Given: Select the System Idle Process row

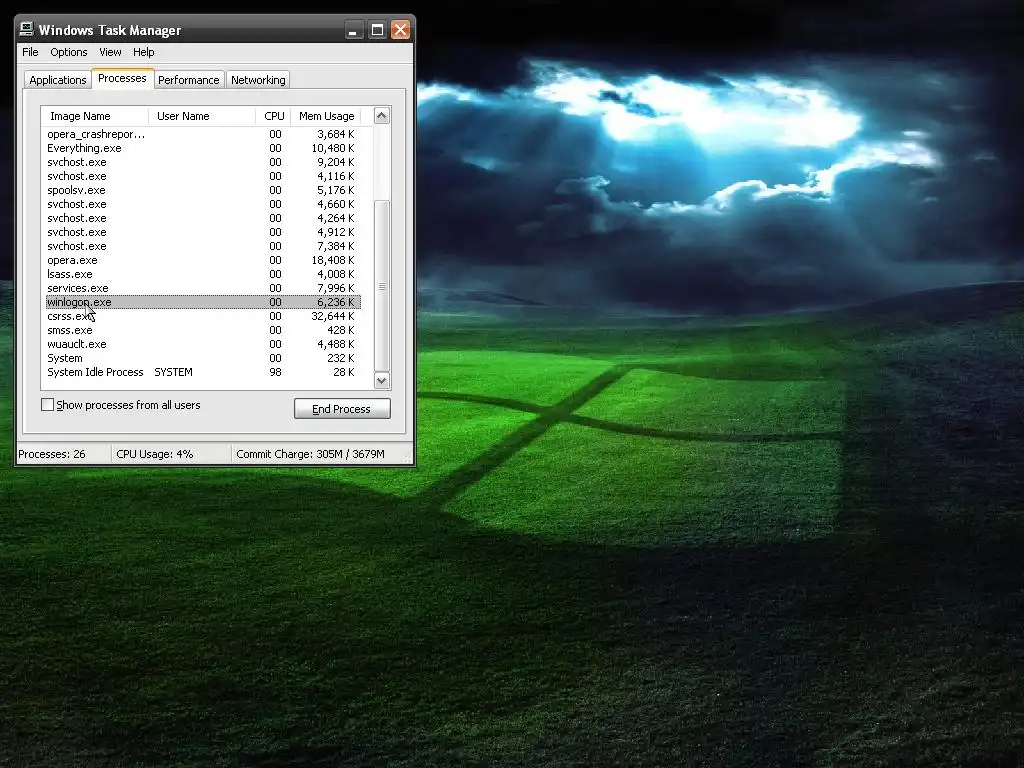Looking at the screenshot, I should (x=203, y=372).
